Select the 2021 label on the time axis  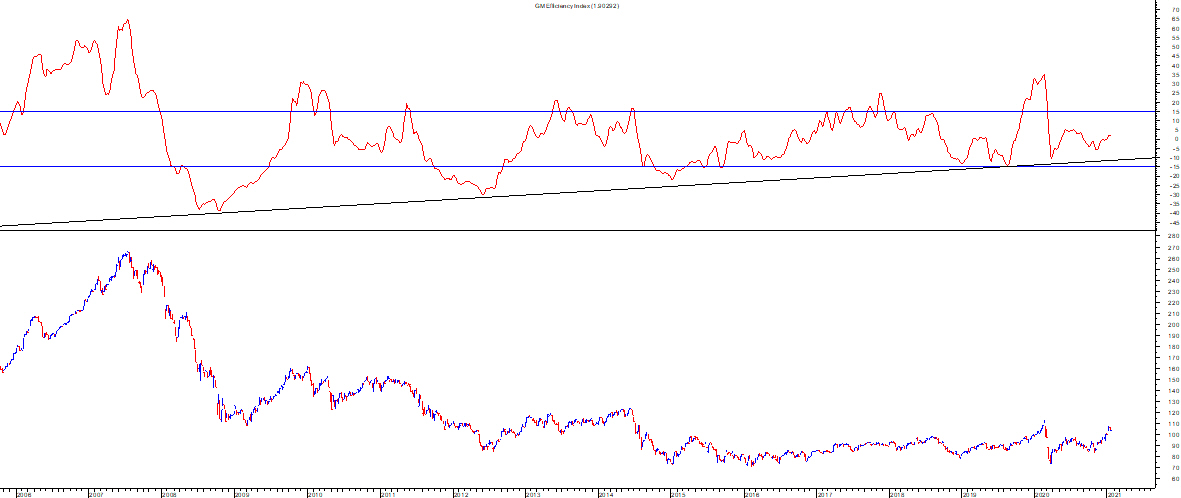point(1113,494)
